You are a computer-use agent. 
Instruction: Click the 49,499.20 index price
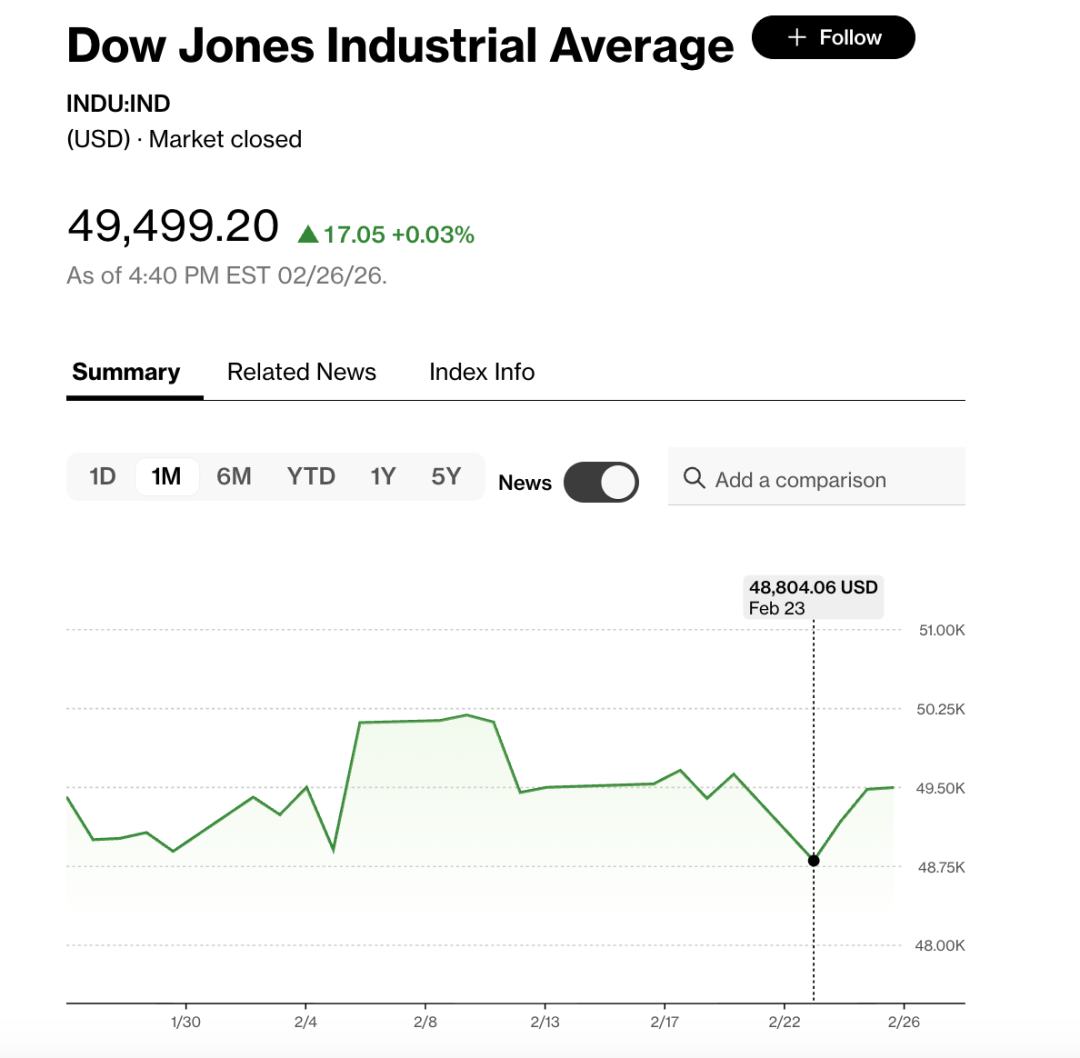click(172, 226)
